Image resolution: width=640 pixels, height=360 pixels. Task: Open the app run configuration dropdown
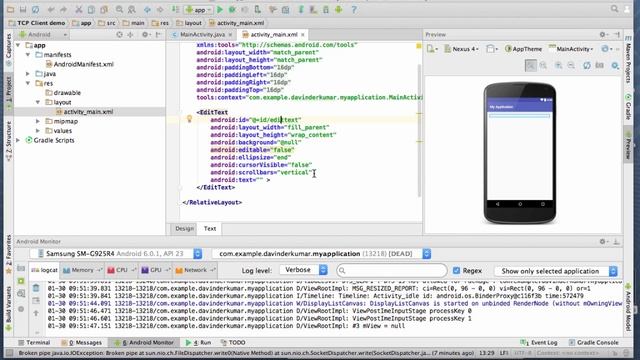[199, 9]
